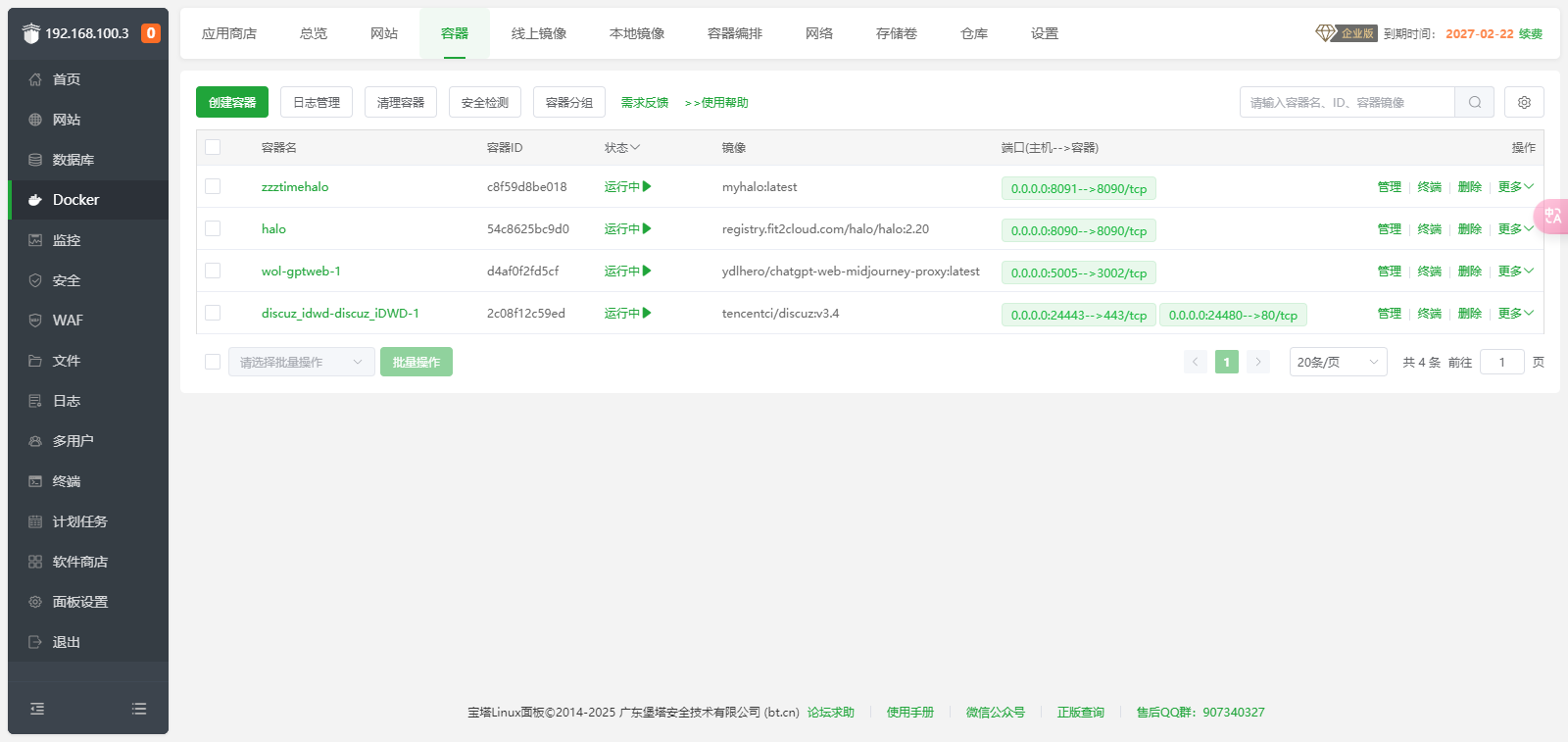Screen dimensions: 1568x742
Task: Expand 更多 menu for halo container
Action: point(1515,228)
